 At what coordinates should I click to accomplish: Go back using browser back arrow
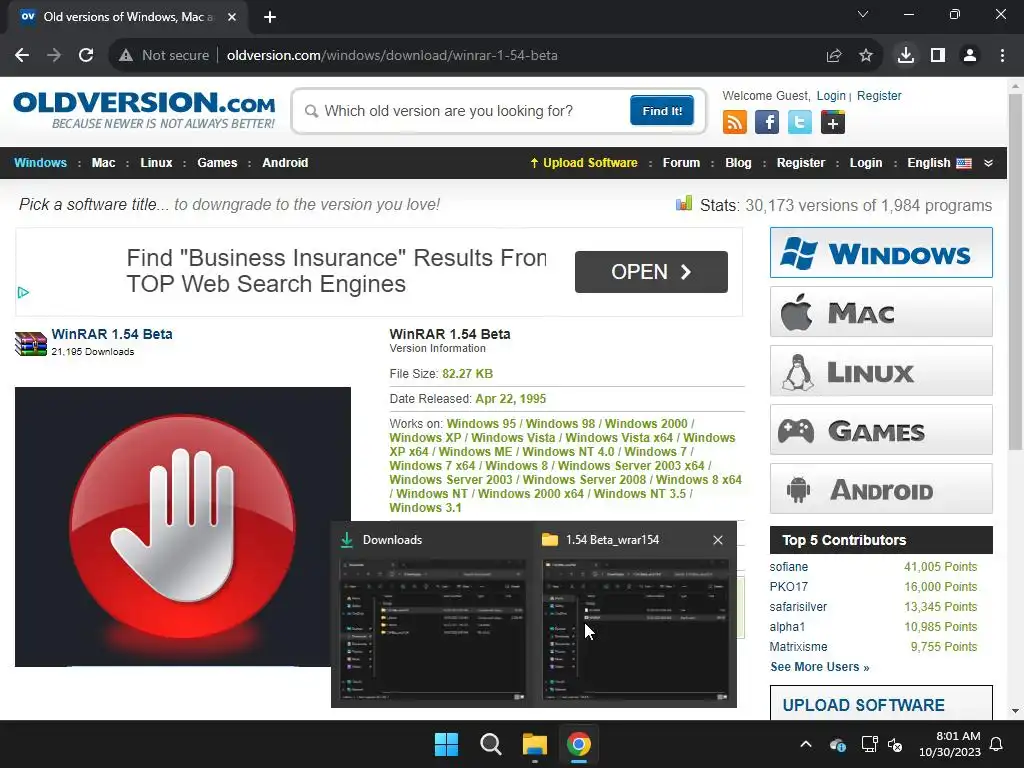click(22, 56)
